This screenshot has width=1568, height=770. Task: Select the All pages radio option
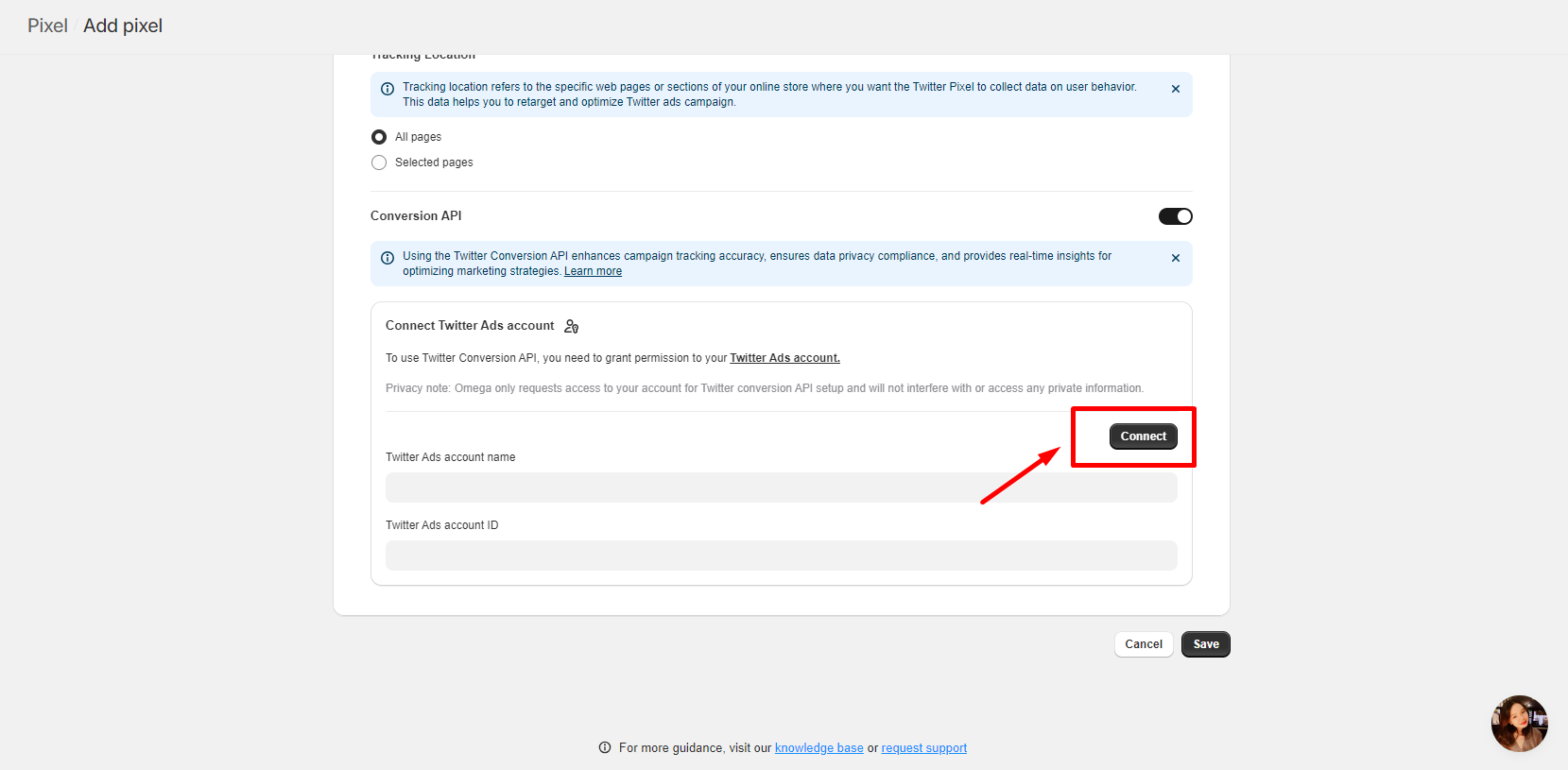click(x=379, y=137)
